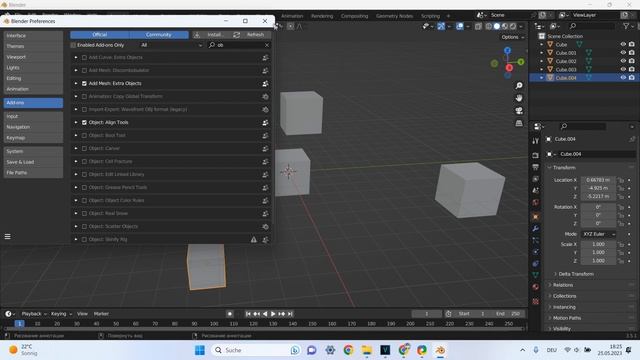Image resolution: width=640 pixels, height=360 pixels.
Task: Expand the Cube.001 tree item in outliner
Action: [x=542, y=53]
